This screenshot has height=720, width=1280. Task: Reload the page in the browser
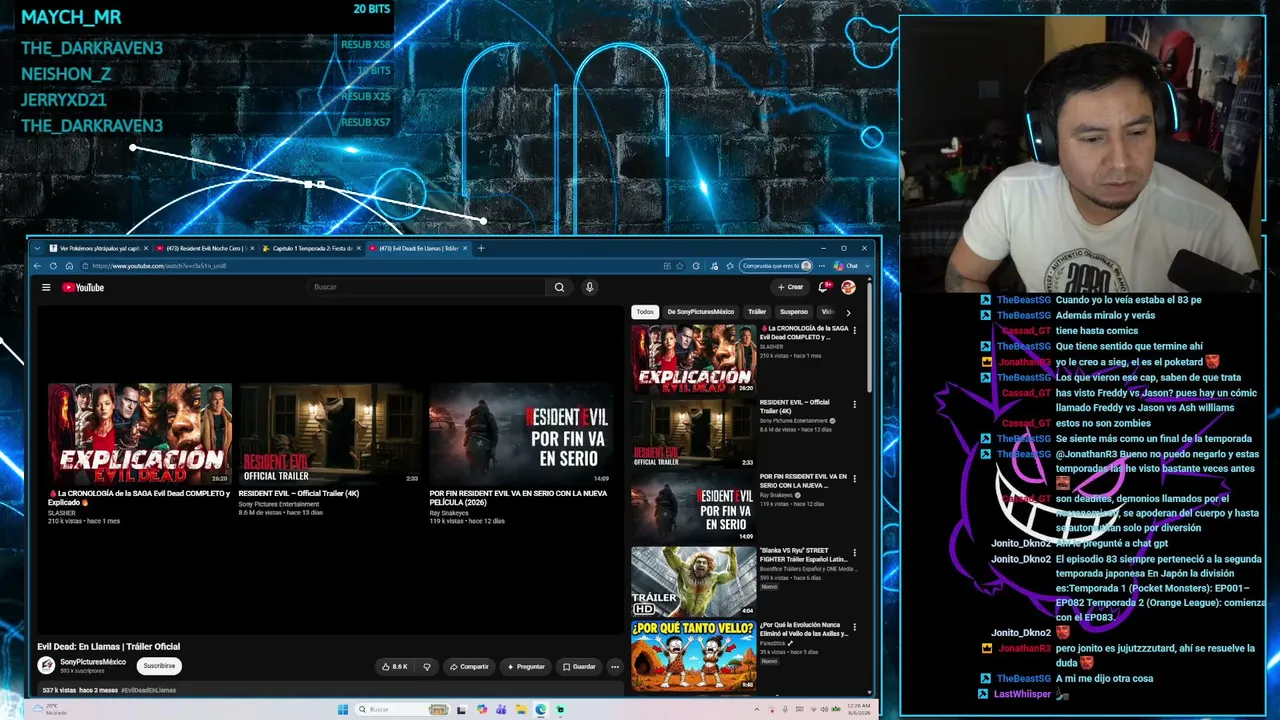[x=54, y=266]
